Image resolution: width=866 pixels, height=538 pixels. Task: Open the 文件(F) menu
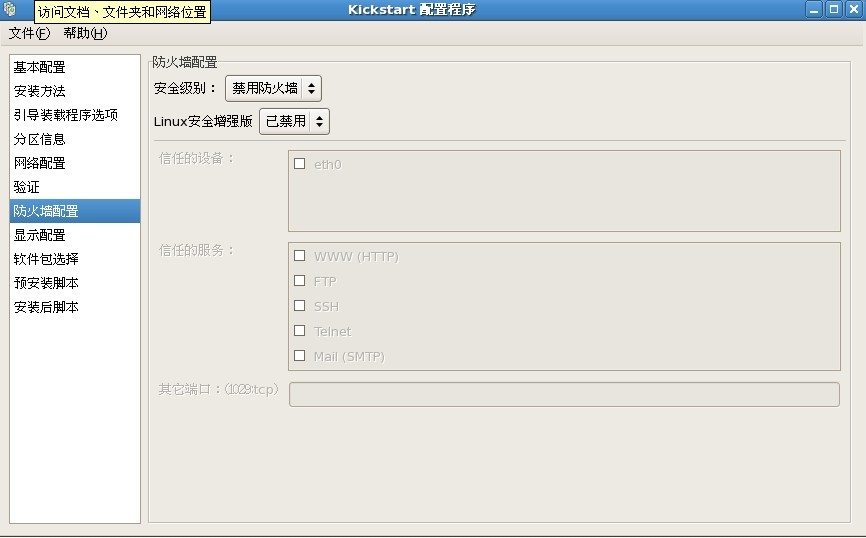tap(29, 33)
